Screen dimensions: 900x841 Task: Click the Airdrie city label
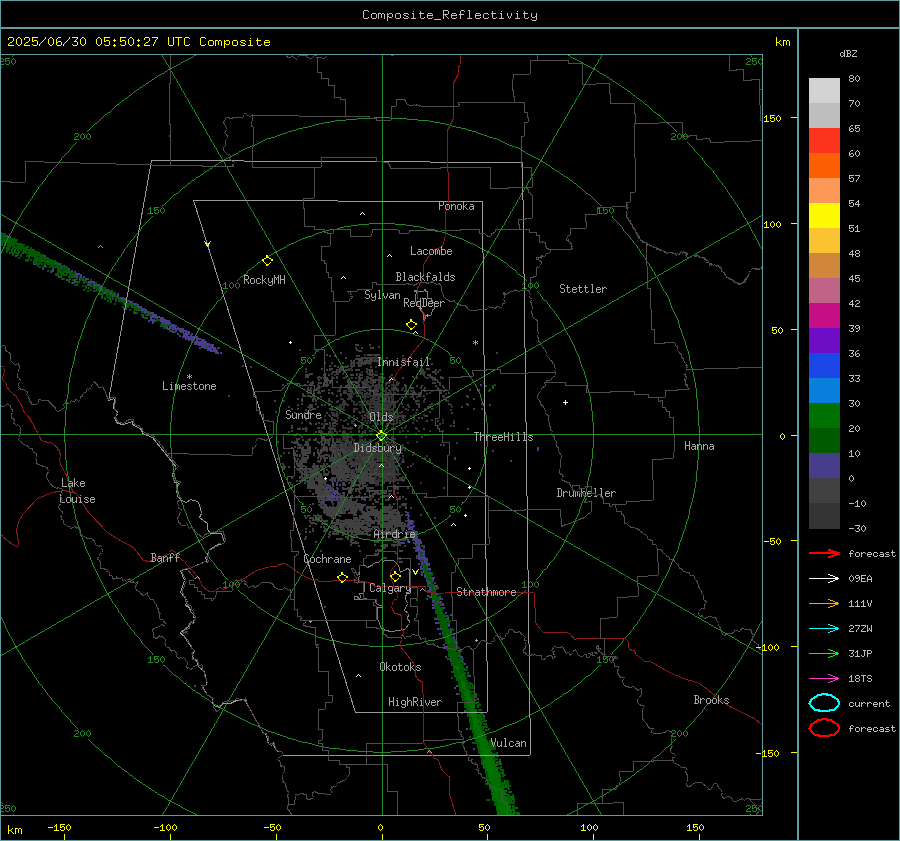click(x=394, y=534)
